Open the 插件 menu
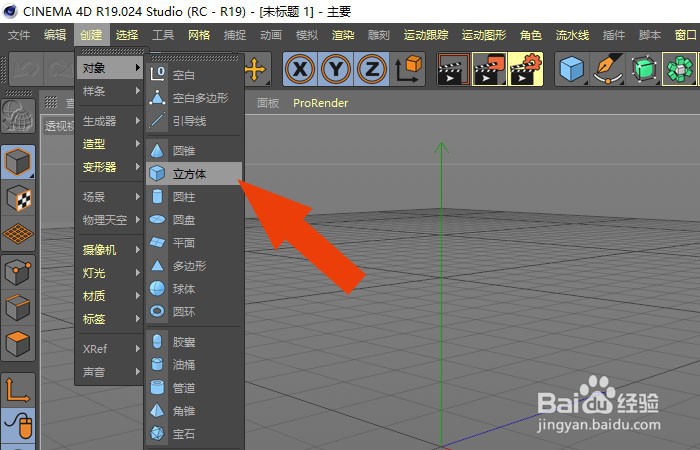The width and height of the screenshot is (700, 450). 613,35
